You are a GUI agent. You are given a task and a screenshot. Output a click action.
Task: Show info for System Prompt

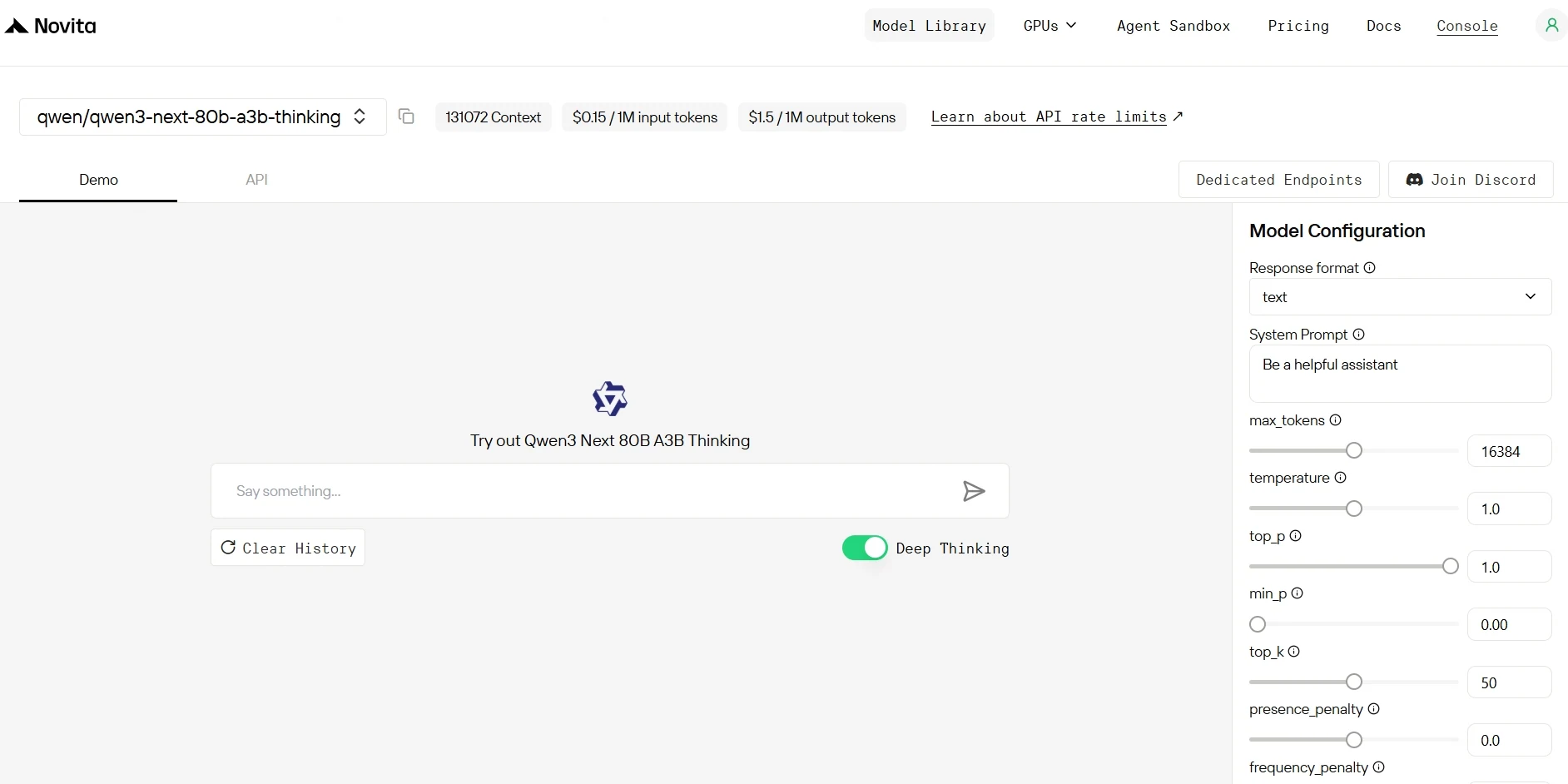[1359, 335]
